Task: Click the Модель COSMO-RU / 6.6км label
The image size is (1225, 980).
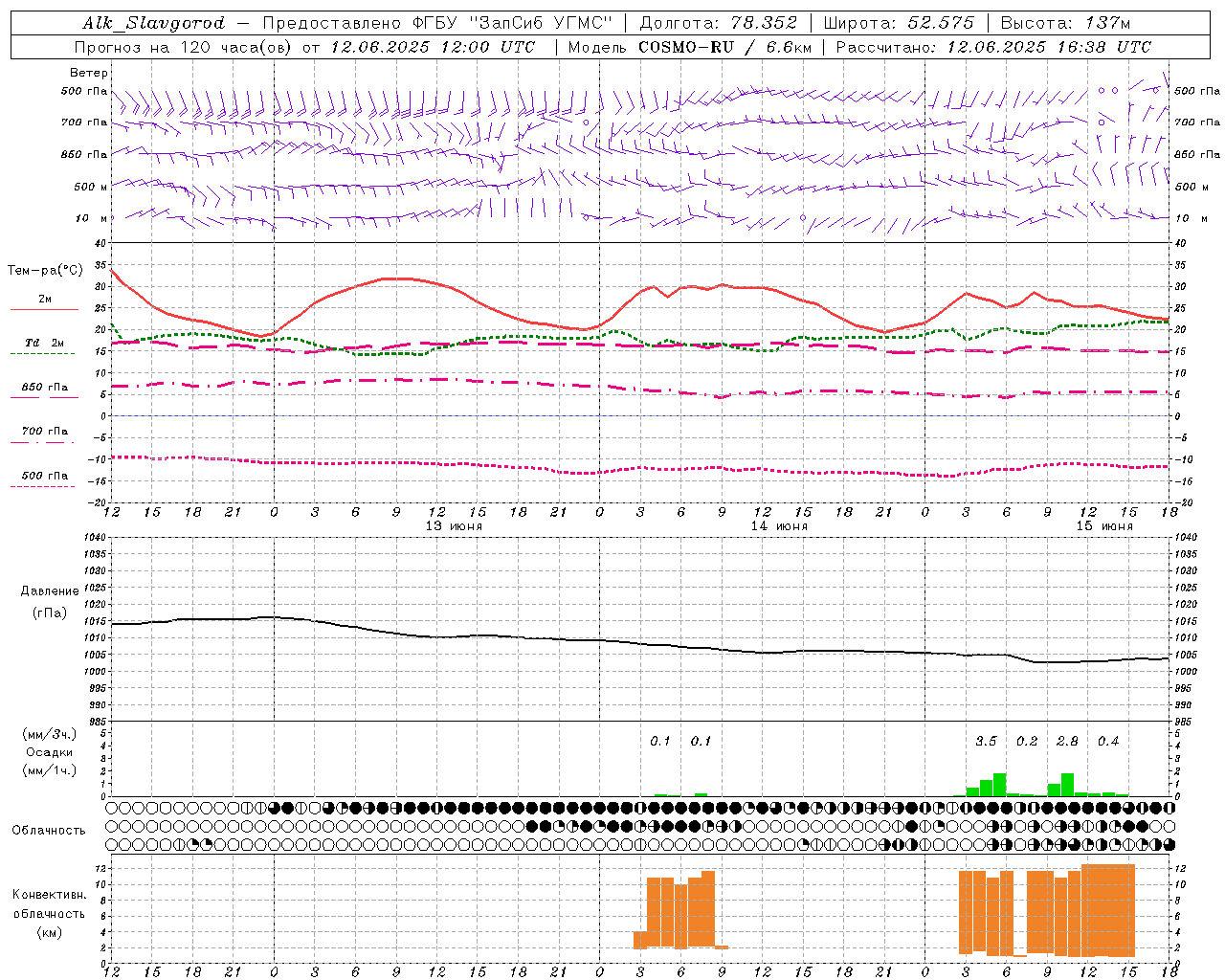Action: click(689, 47)
